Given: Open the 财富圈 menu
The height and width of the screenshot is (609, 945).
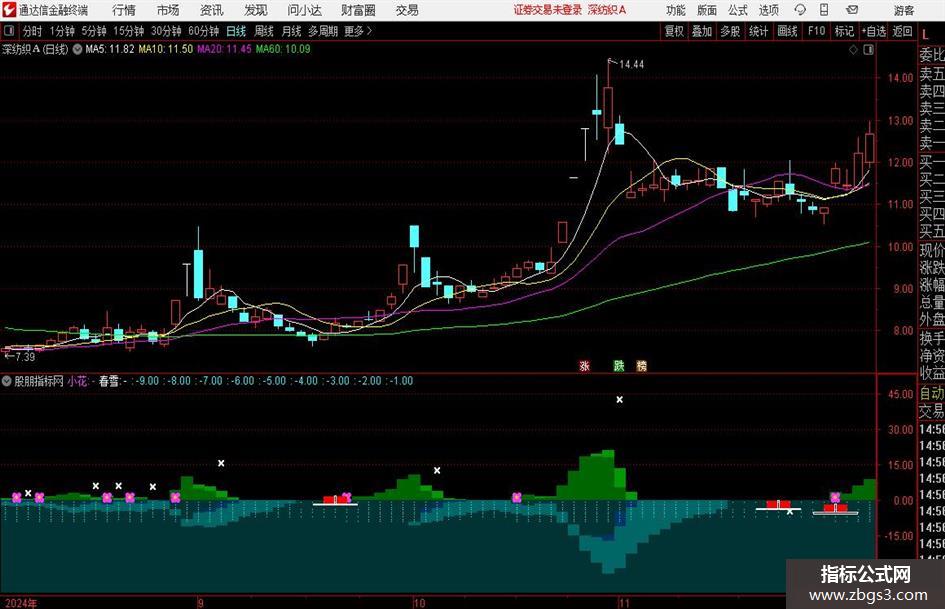Looking at the screenshot, I should 358,10.
